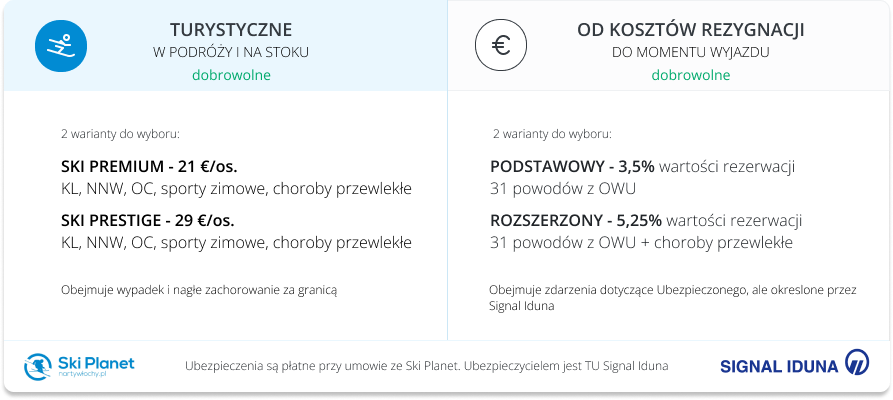
Task: Click the green dobrowolne label under rezygnacji
Action: [691, 75]
